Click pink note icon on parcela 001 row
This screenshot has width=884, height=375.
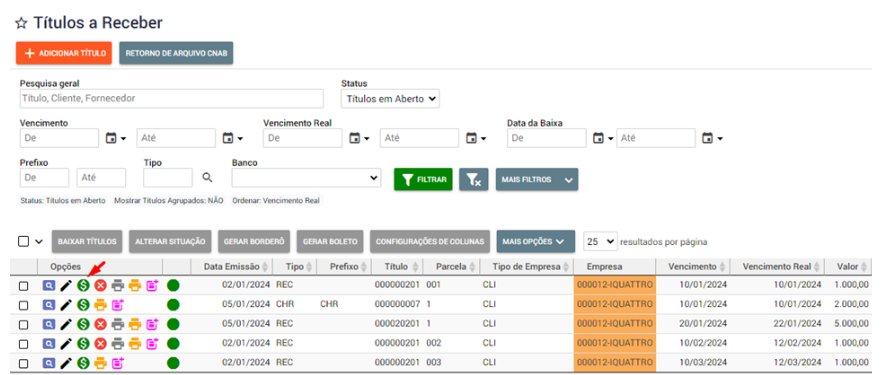(x=152, y=285)
